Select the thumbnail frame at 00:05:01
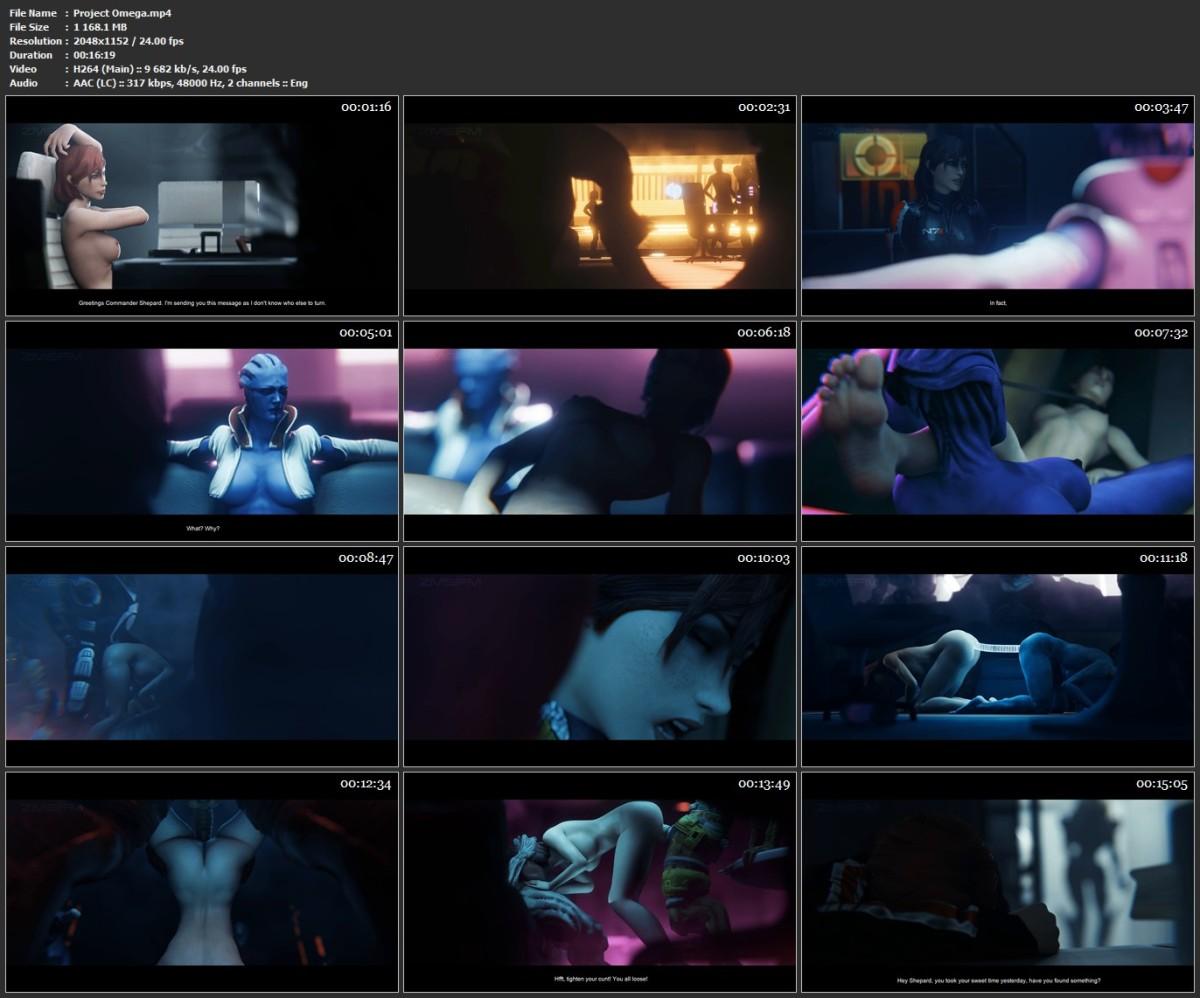 click(202, 431)
